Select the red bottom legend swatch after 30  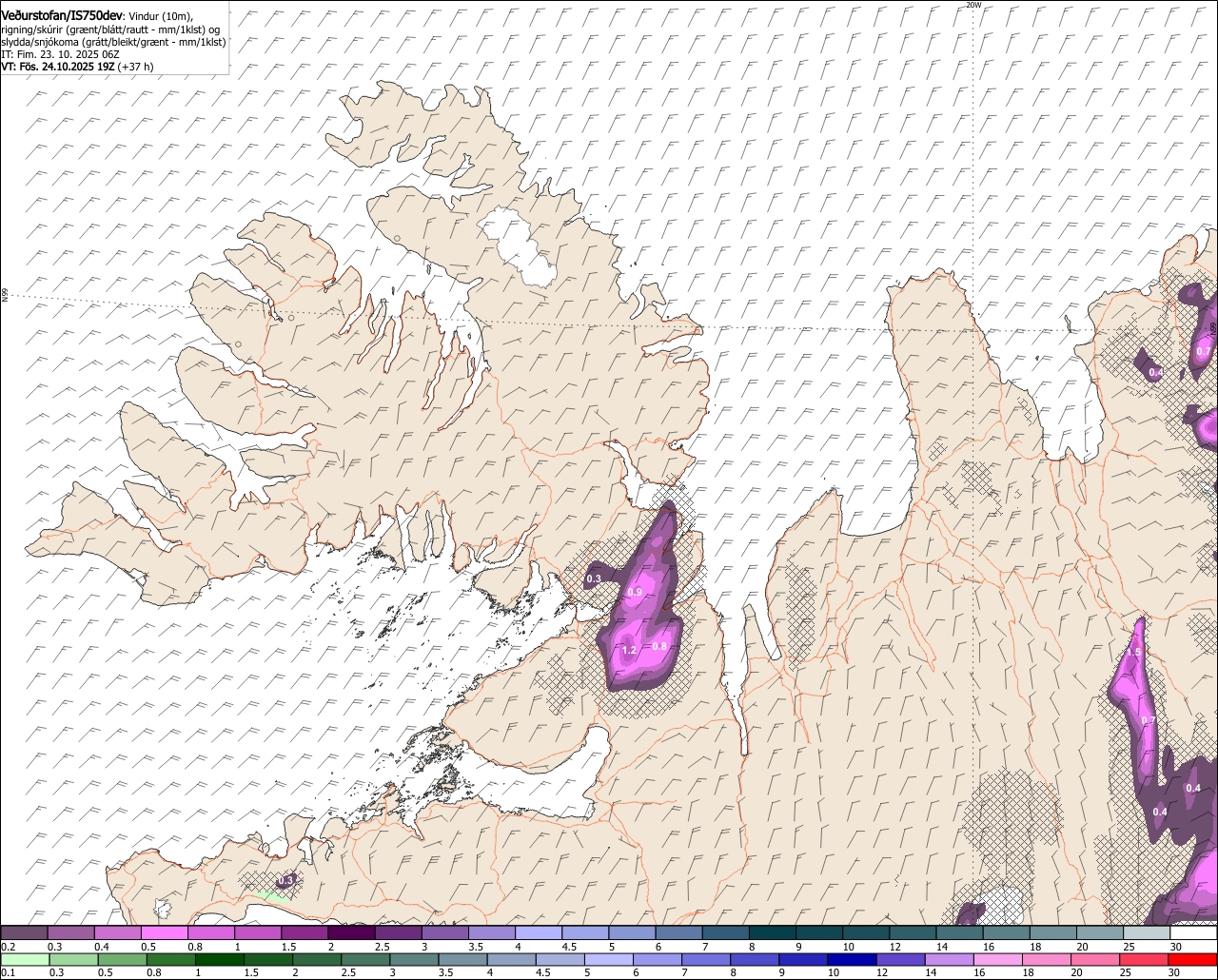pyautogui.click(x=1193, y=959)
